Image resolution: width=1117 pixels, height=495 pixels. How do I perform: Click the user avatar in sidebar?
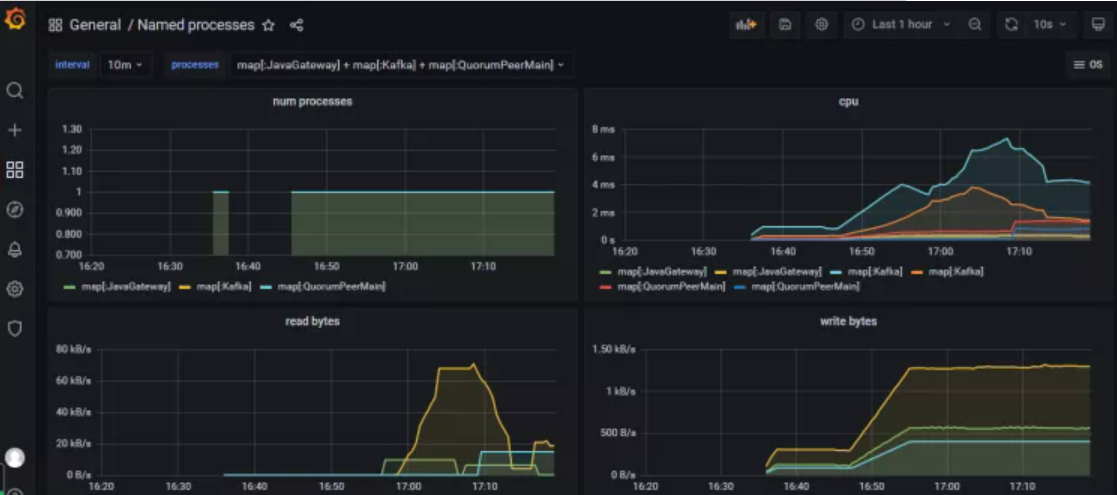[x=15, y=457]
